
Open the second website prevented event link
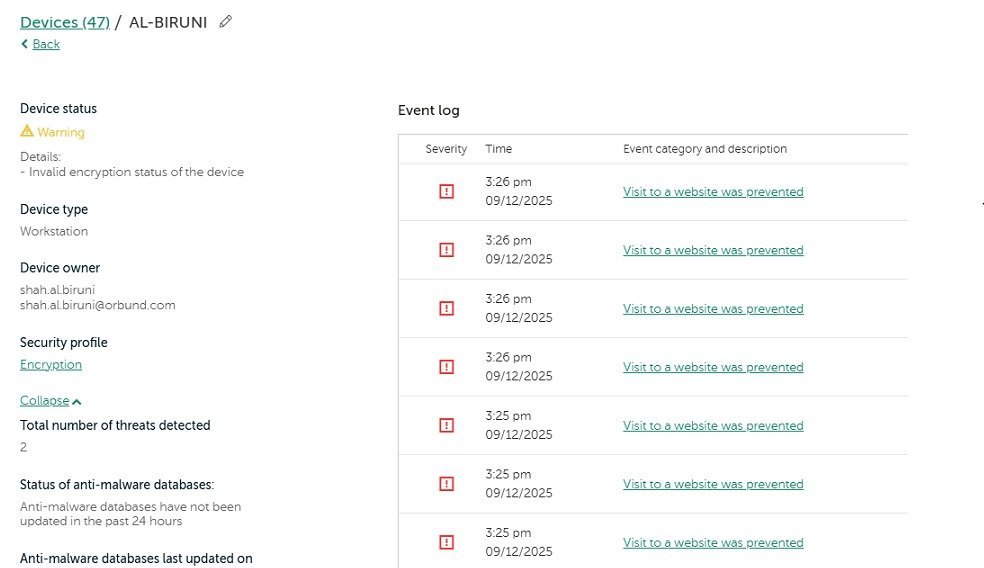[713, 250]
